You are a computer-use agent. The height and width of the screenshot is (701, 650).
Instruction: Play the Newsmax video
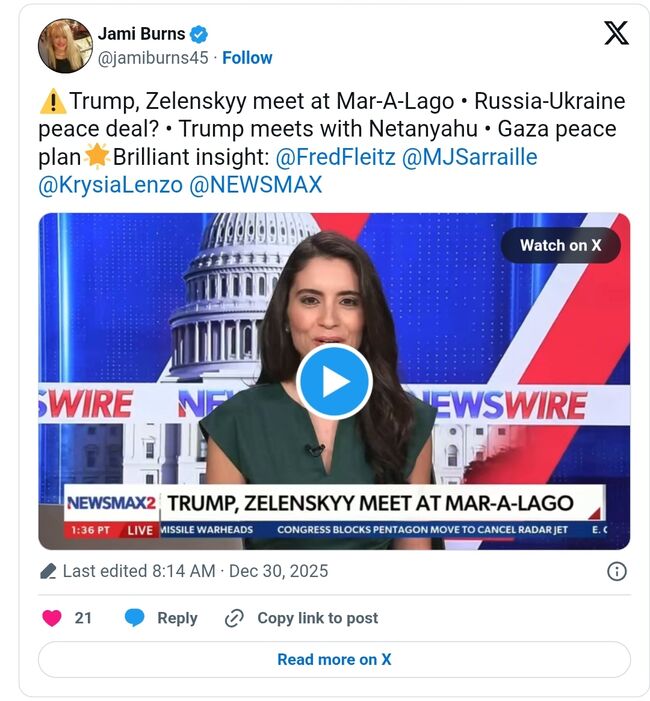click(x=334, y=381)
